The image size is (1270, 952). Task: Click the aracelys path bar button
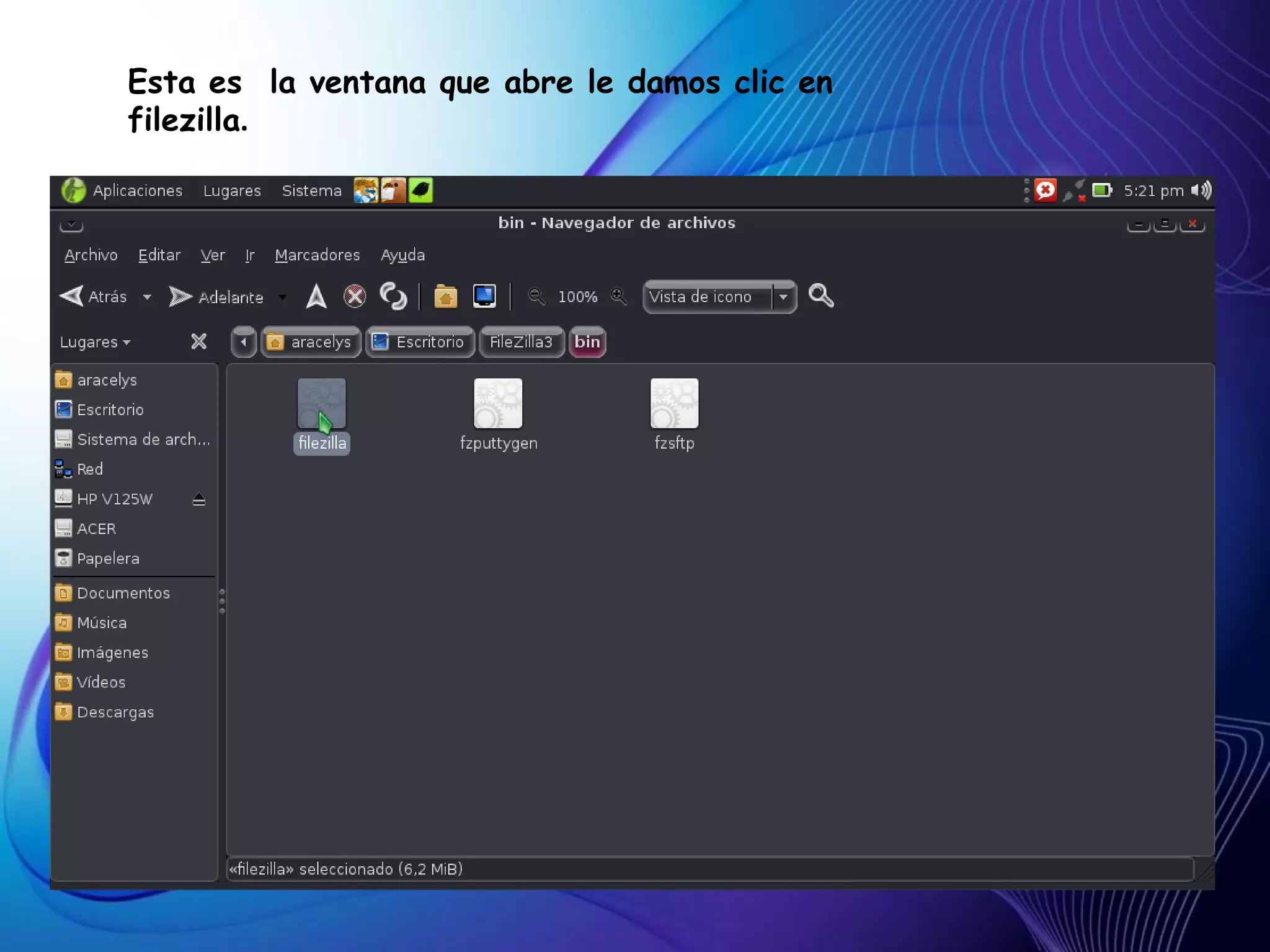311,342
